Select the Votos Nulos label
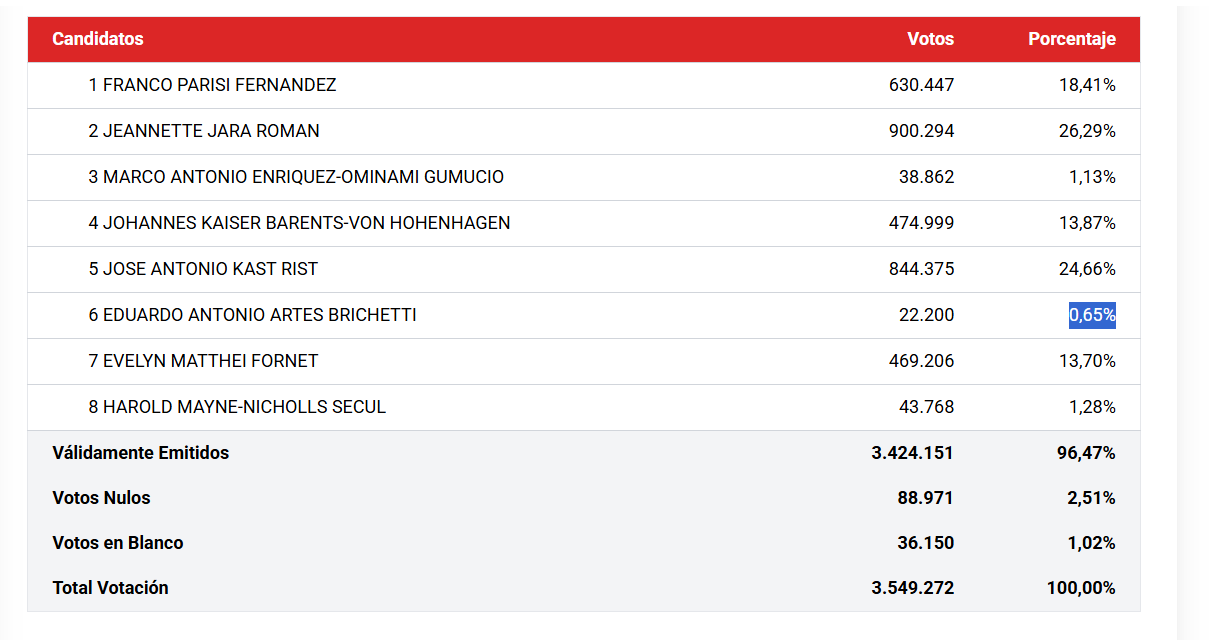 [x=101, y=498]
